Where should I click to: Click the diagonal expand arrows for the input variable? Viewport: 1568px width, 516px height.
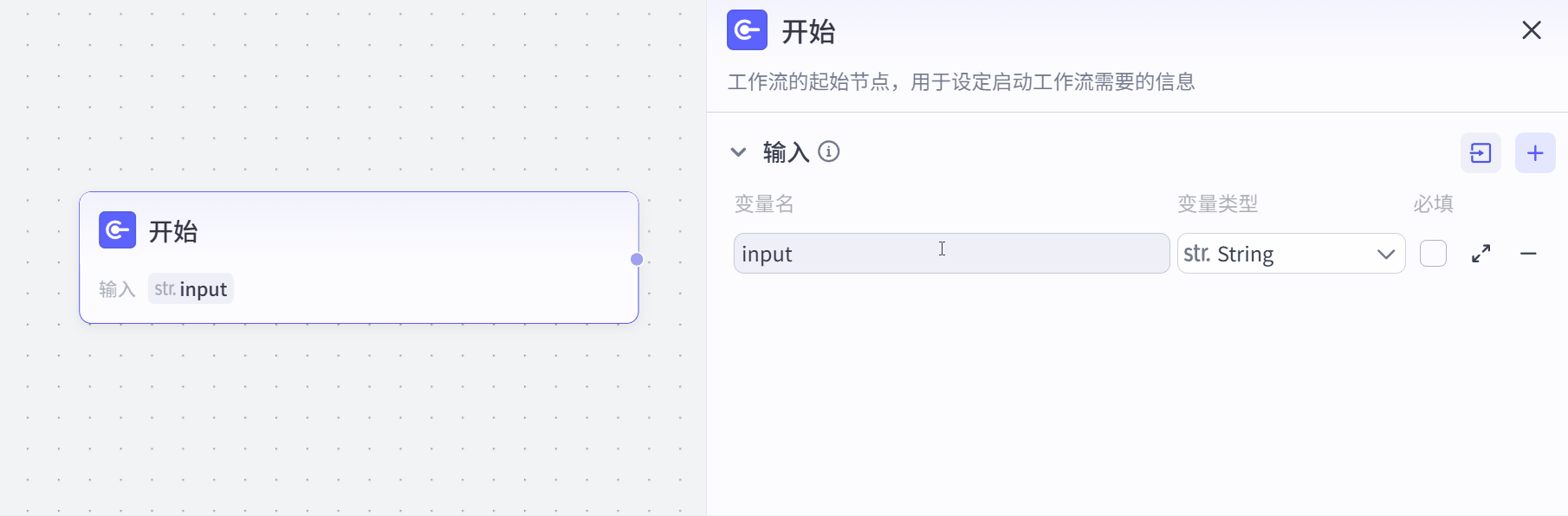(x=1481, y=254)
